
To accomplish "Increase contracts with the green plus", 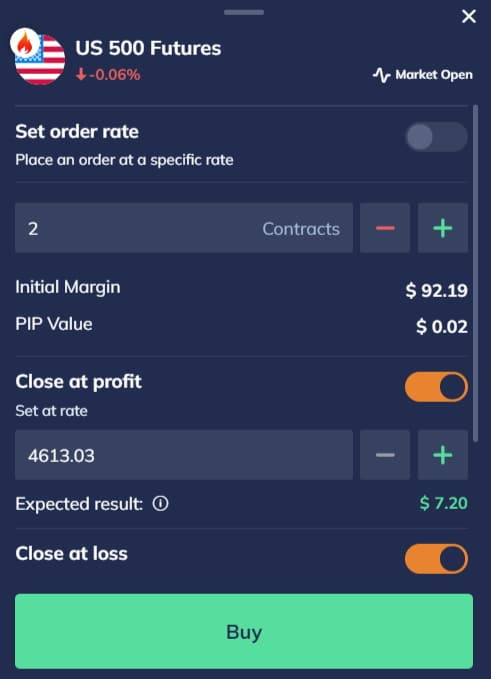I will [x=443, y=228].
